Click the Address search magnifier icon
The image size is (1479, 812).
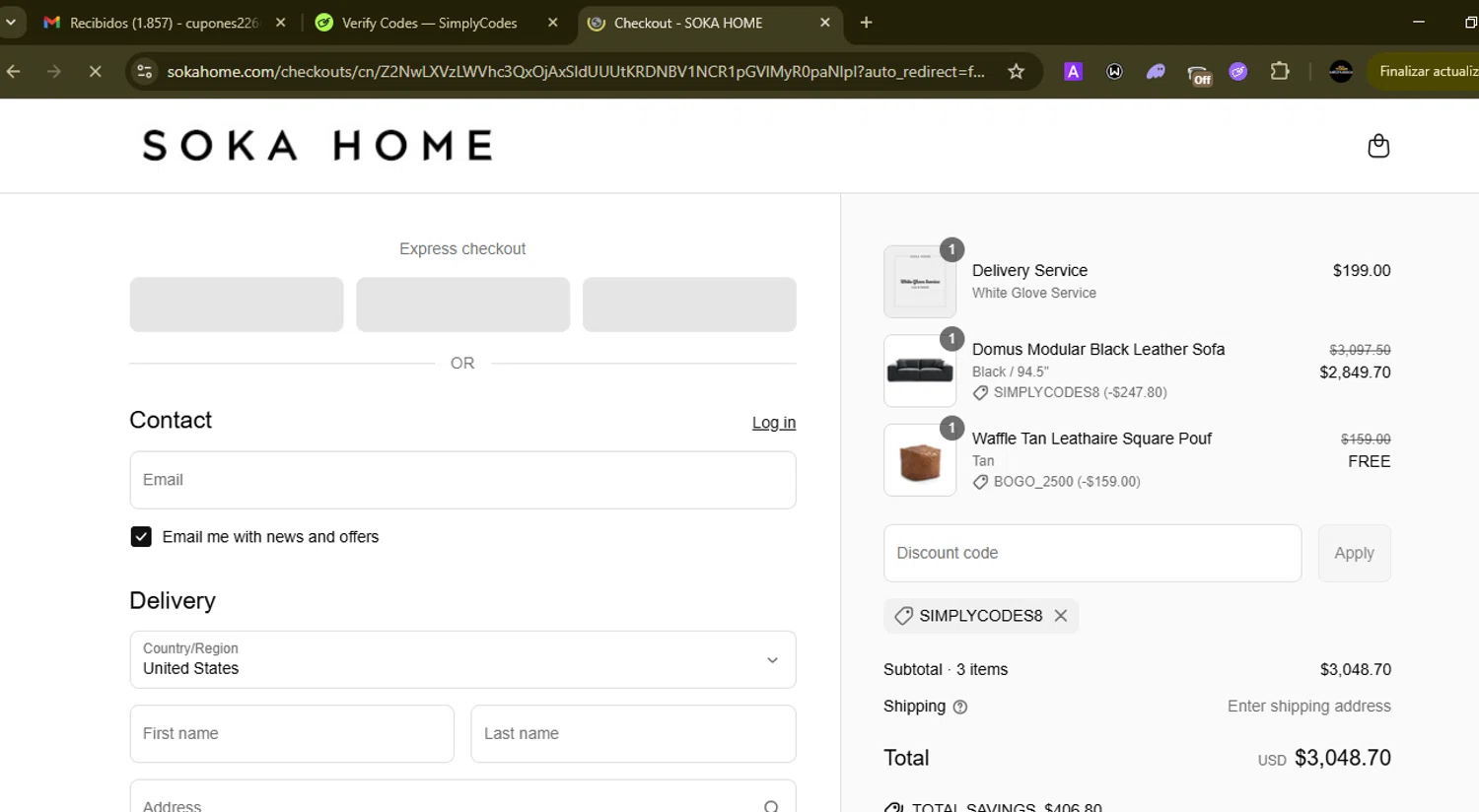click(x=771, y=806)
